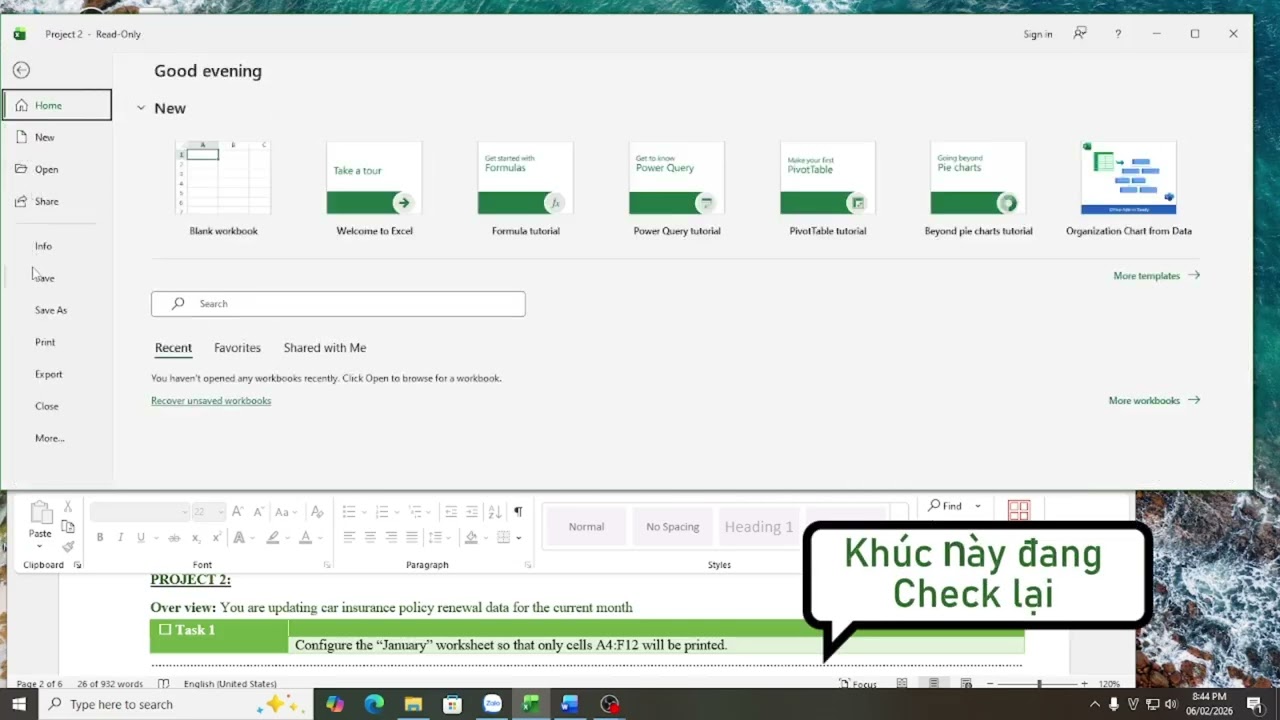
Task: Click Sign in at Excel title bar
Action: click(x=1038, y=34)
